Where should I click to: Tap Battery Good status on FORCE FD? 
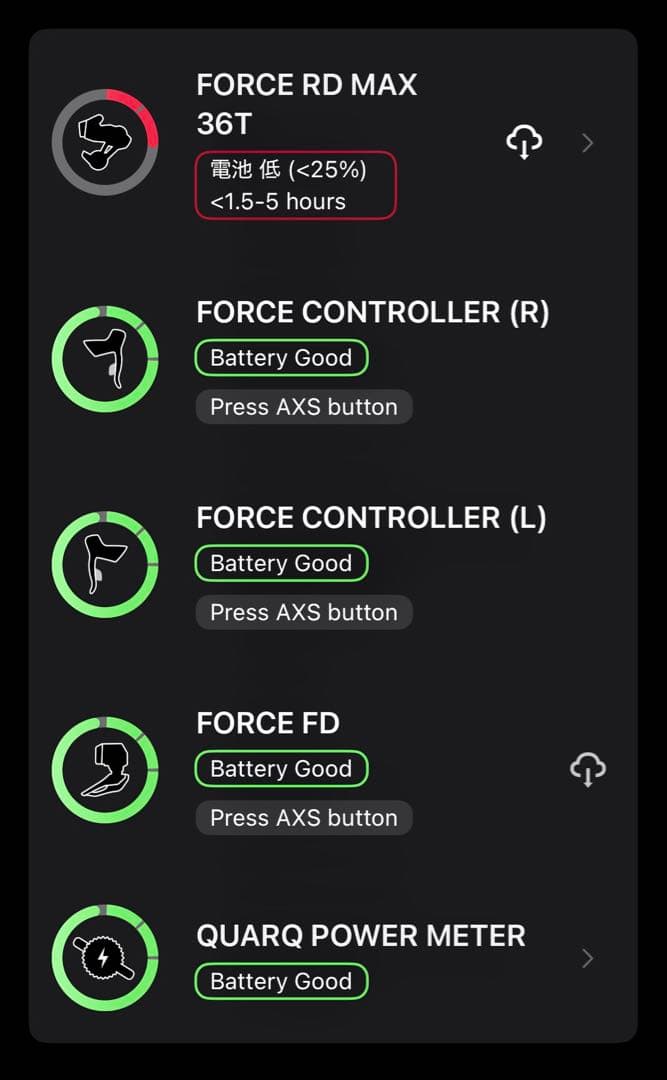coord(280,768)
